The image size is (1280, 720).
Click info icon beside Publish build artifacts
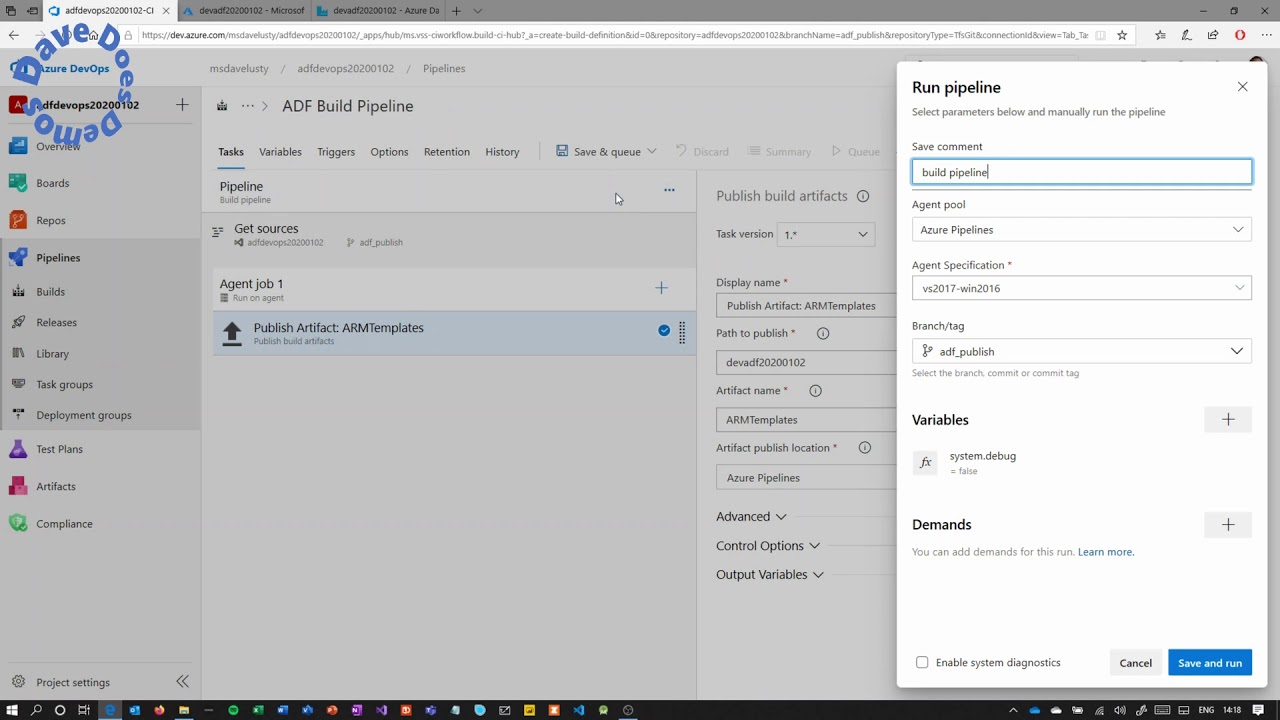(863, 196)
